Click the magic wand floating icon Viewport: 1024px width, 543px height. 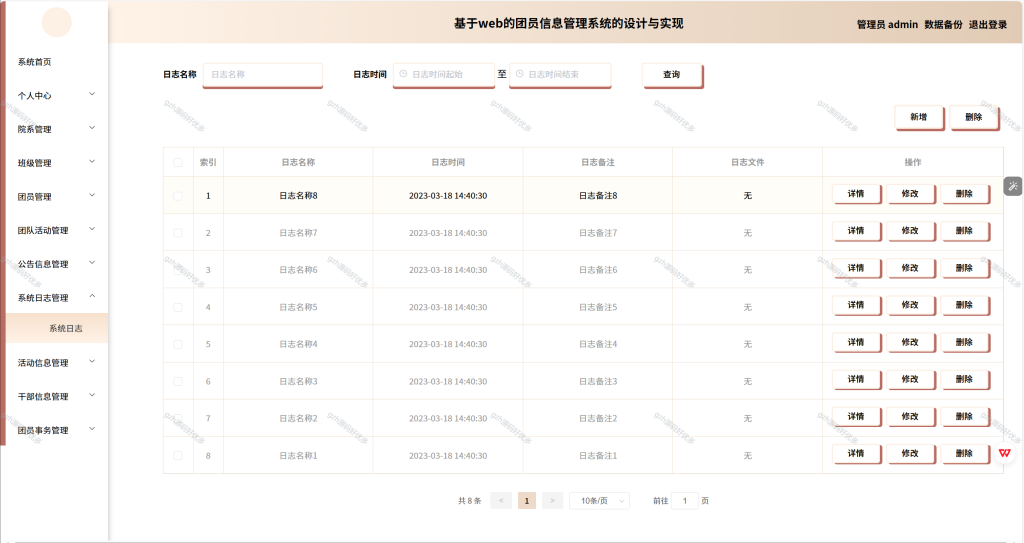(1013, 187)
